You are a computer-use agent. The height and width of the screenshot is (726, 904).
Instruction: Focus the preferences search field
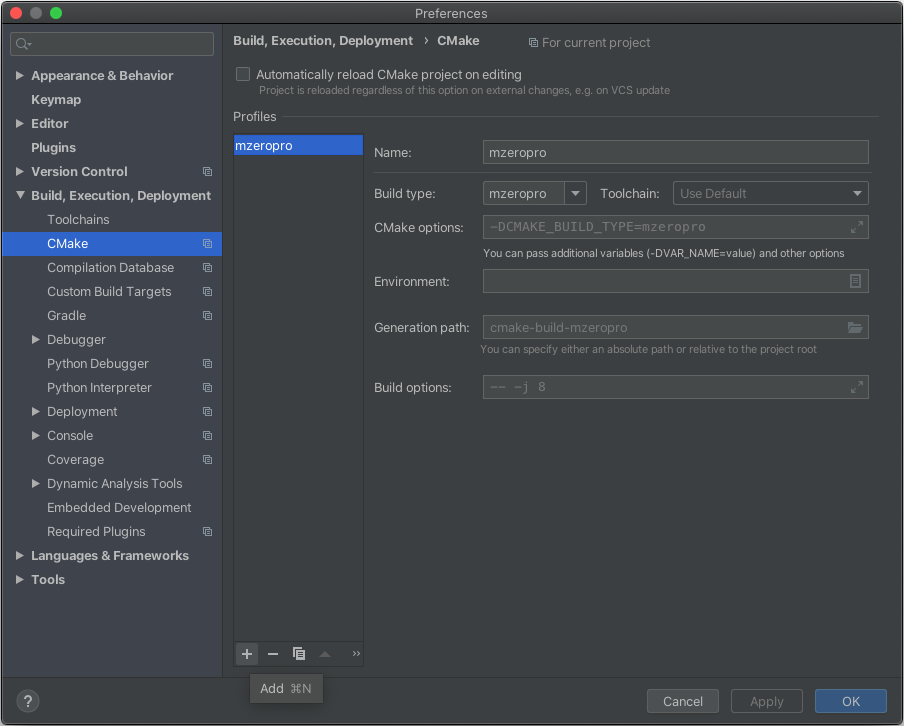pos(112,44)
